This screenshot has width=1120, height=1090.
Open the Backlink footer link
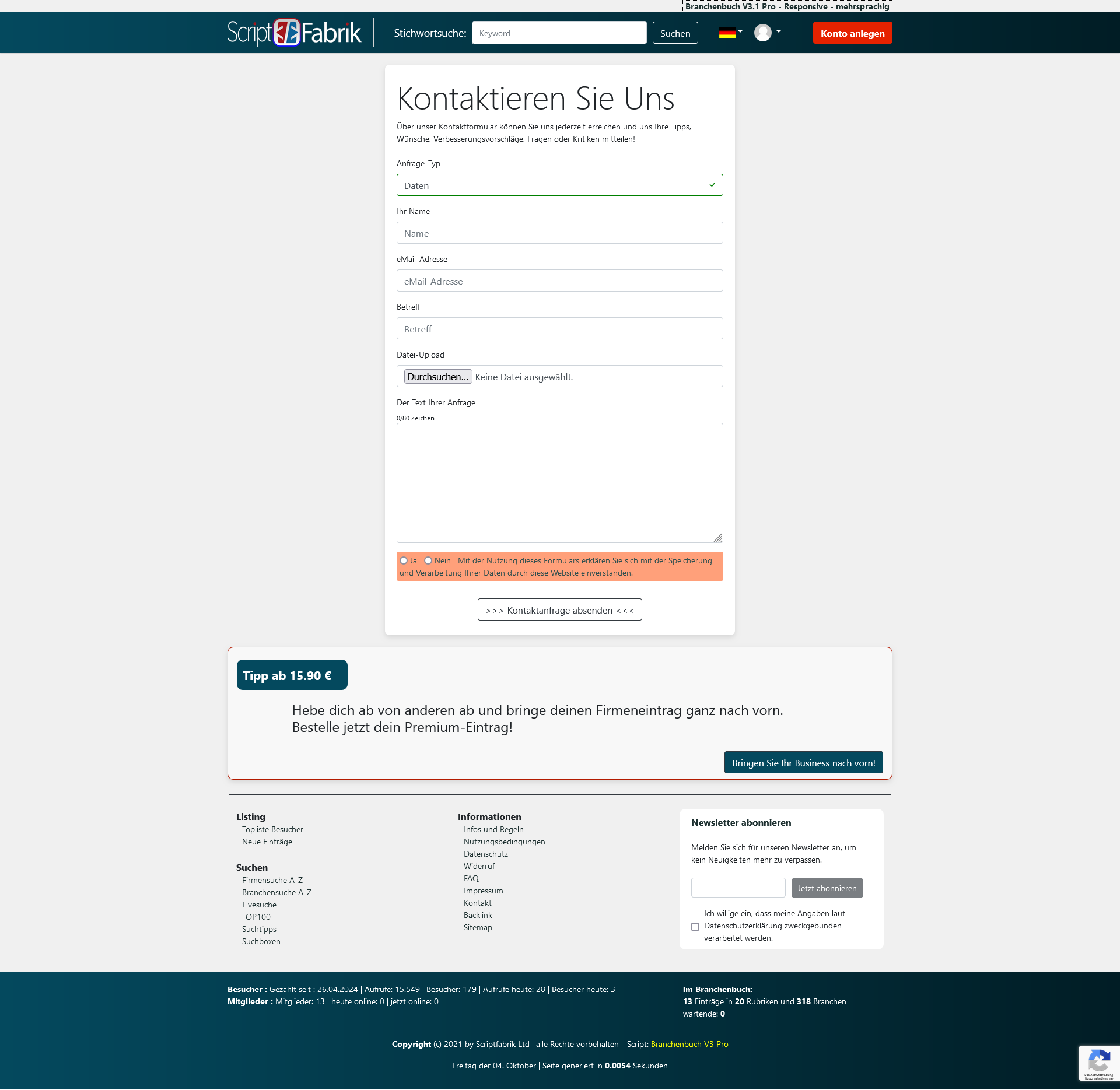(x=478, y=916)
